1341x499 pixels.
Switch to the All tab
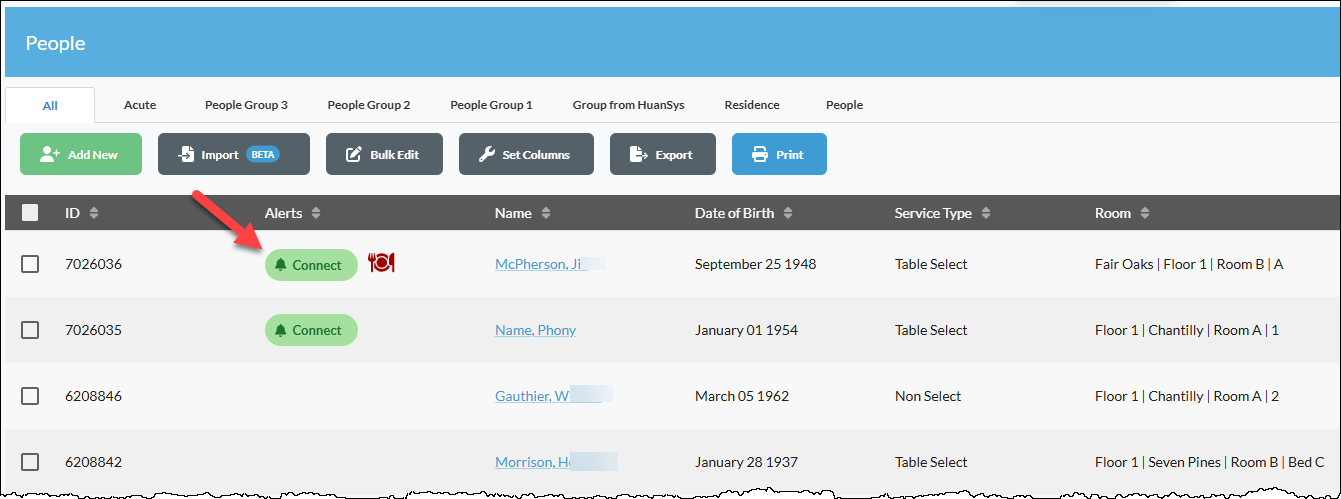click(50, 105)
